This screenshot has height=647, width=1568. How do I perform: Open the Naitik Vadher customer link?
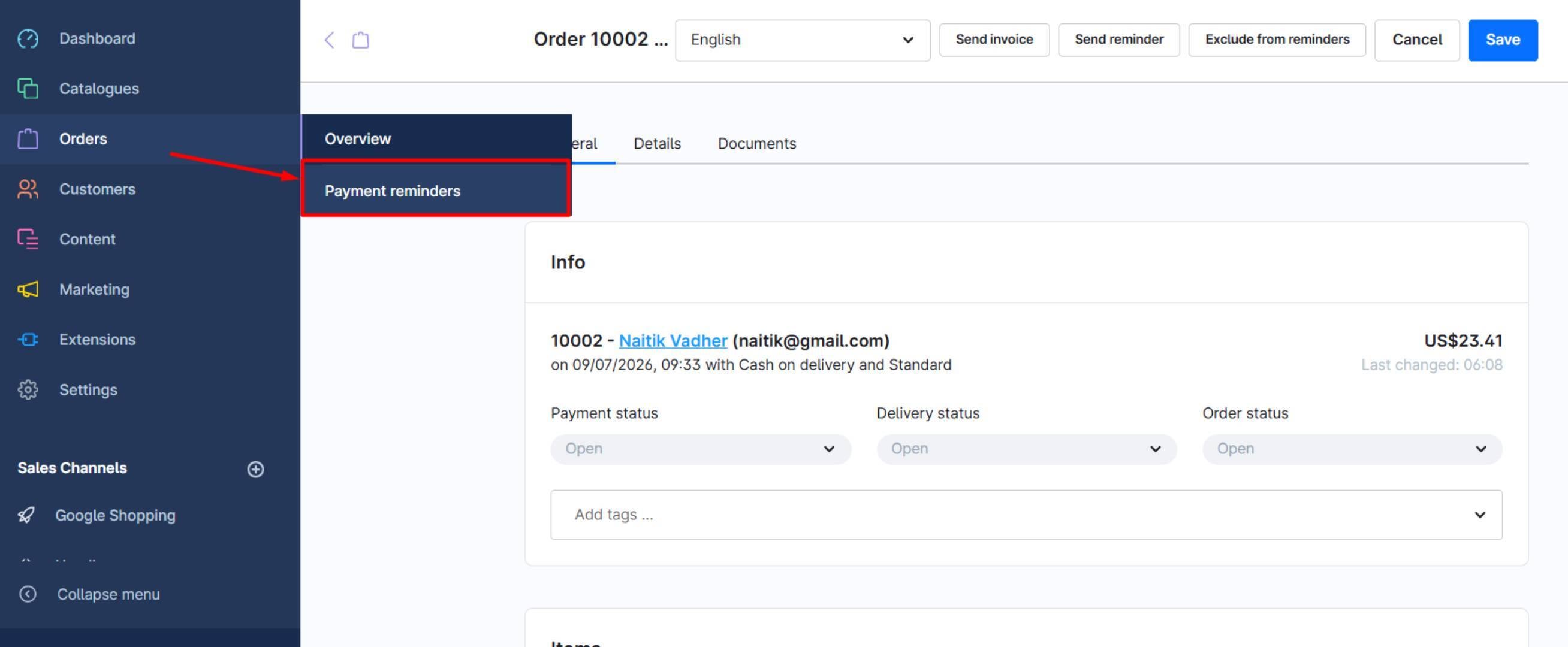click(673, 341)
